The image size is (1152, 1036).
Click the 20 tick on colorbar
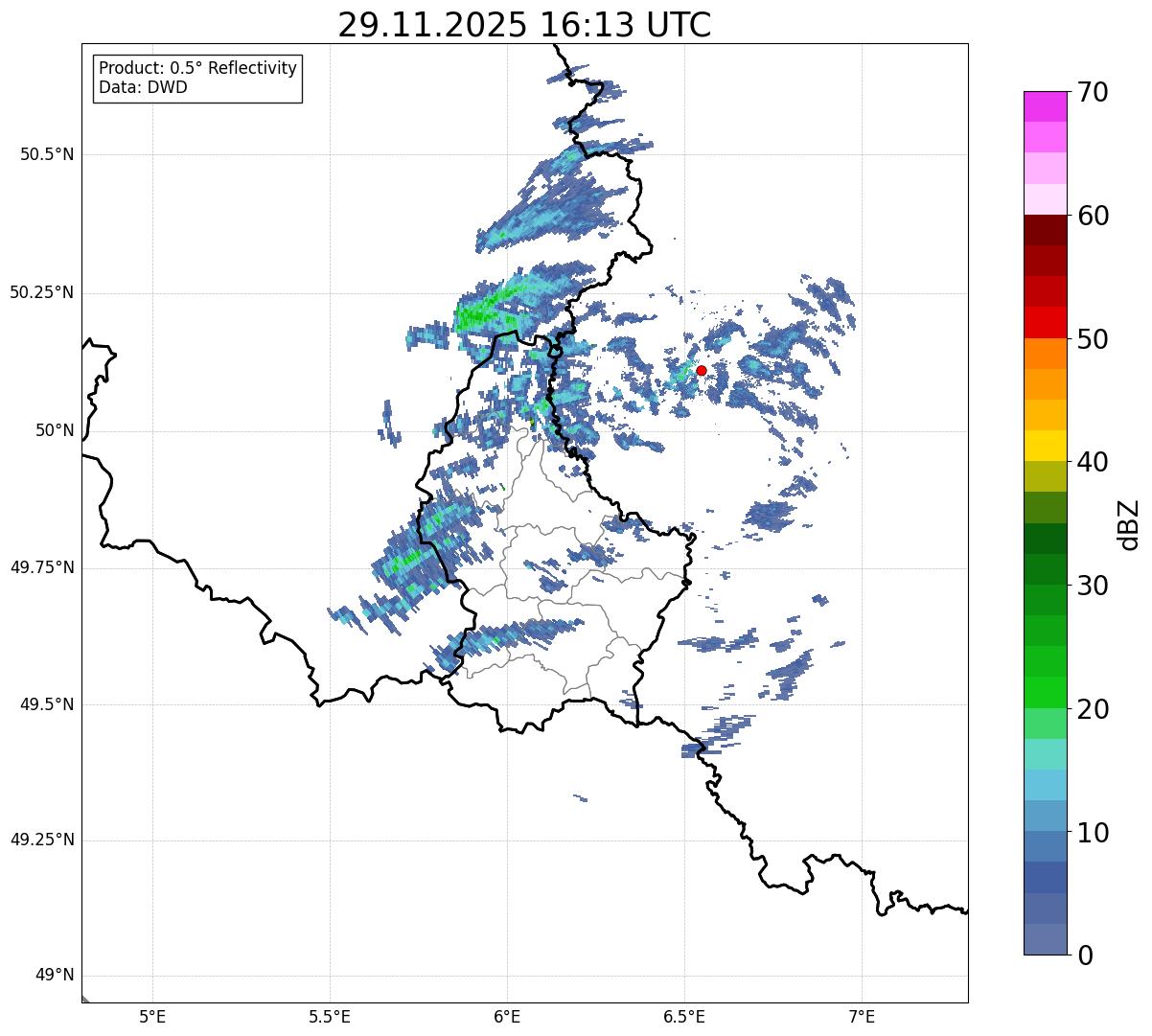pos(1093,709)
